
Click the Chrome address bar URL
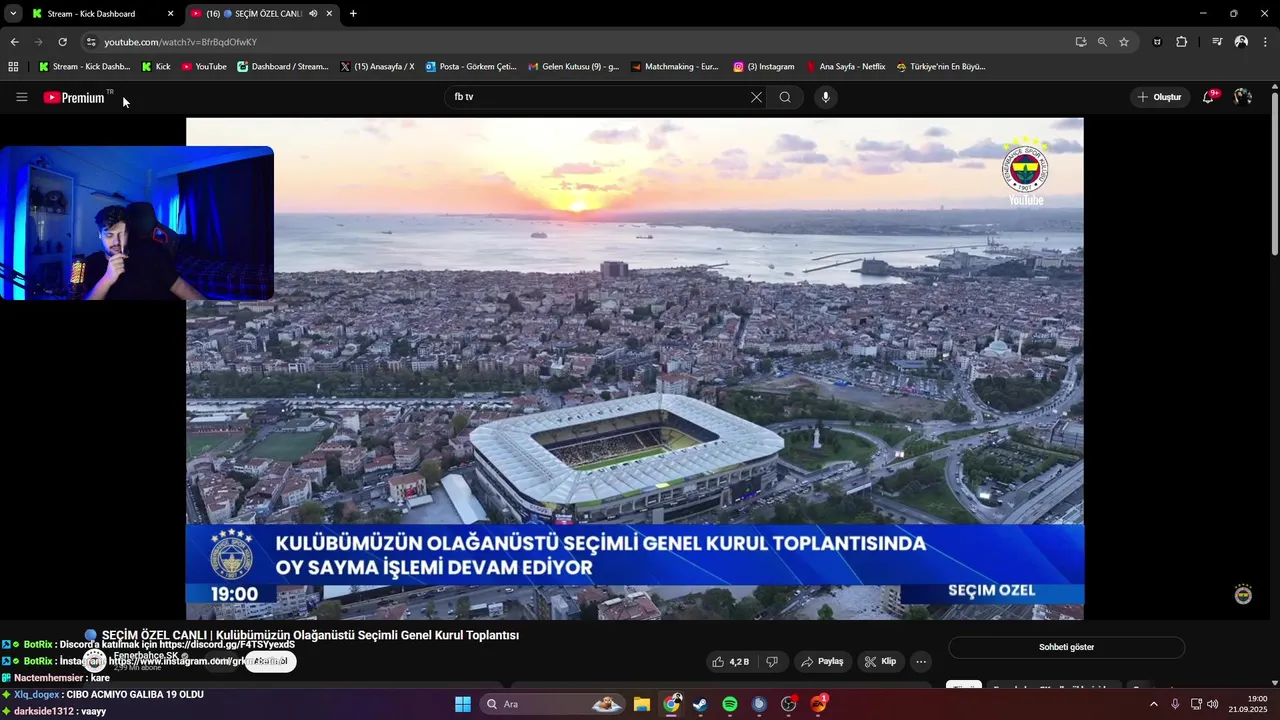tap(181, 42)
